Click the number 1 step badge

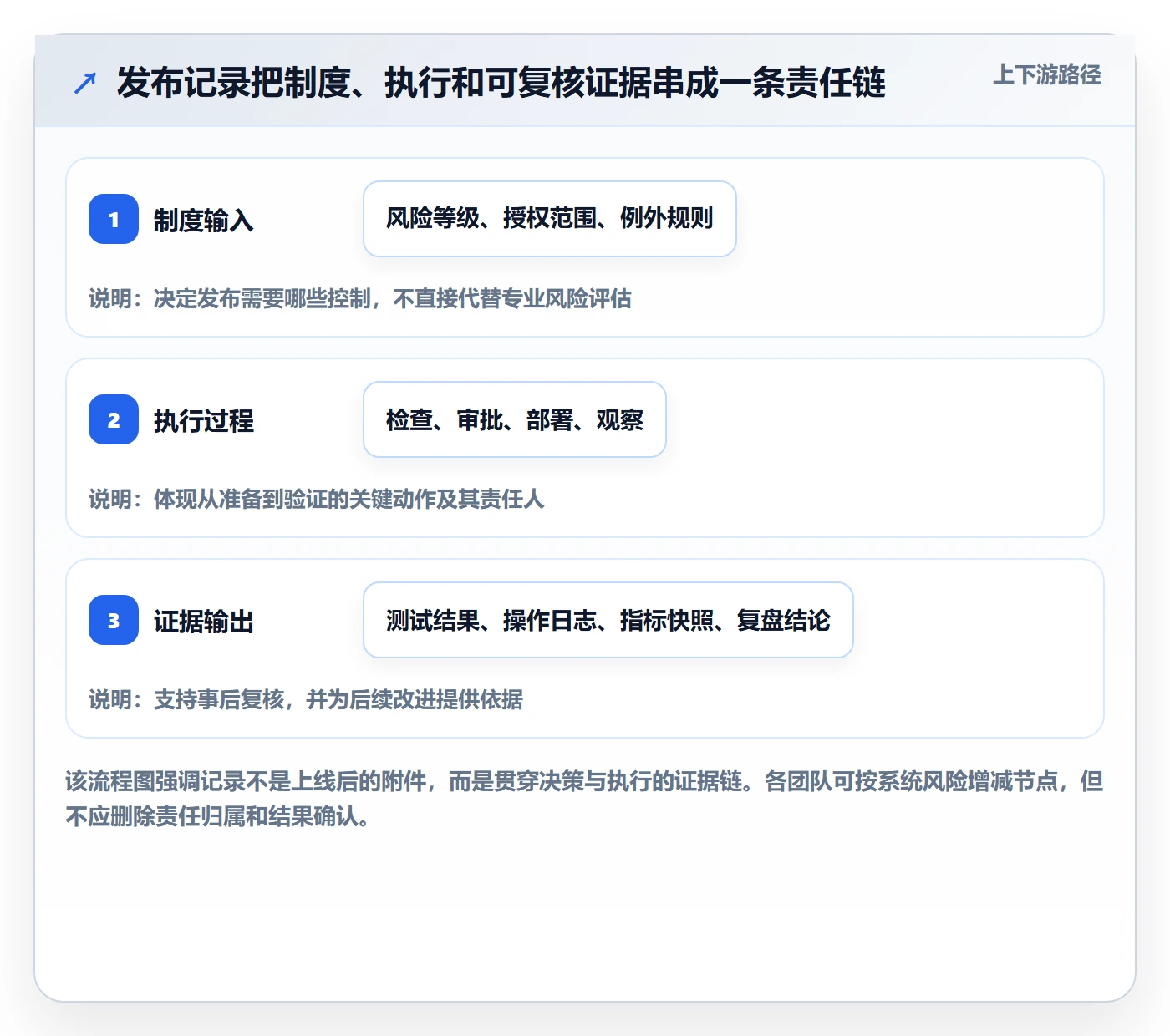(114, 219)
